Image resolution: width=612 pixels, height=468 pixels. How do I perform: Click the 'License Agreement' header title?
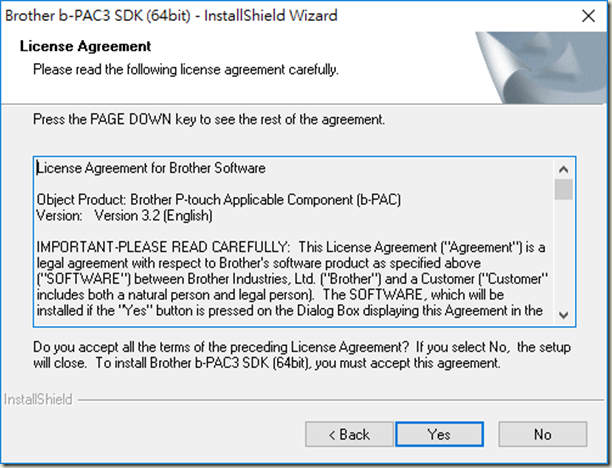point(85,46)
